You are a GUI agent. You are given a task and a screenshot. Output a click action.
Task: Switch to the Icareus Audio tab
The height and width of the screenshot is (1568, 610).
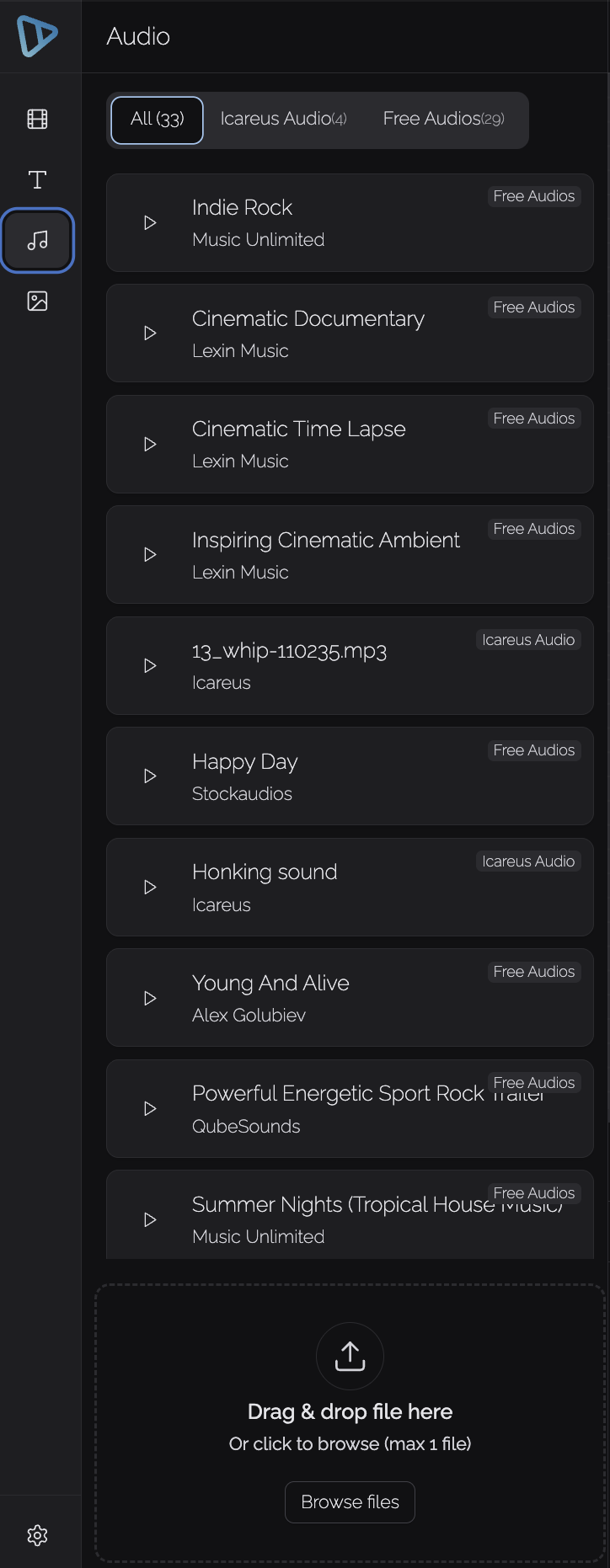click(x=283, y=120)
